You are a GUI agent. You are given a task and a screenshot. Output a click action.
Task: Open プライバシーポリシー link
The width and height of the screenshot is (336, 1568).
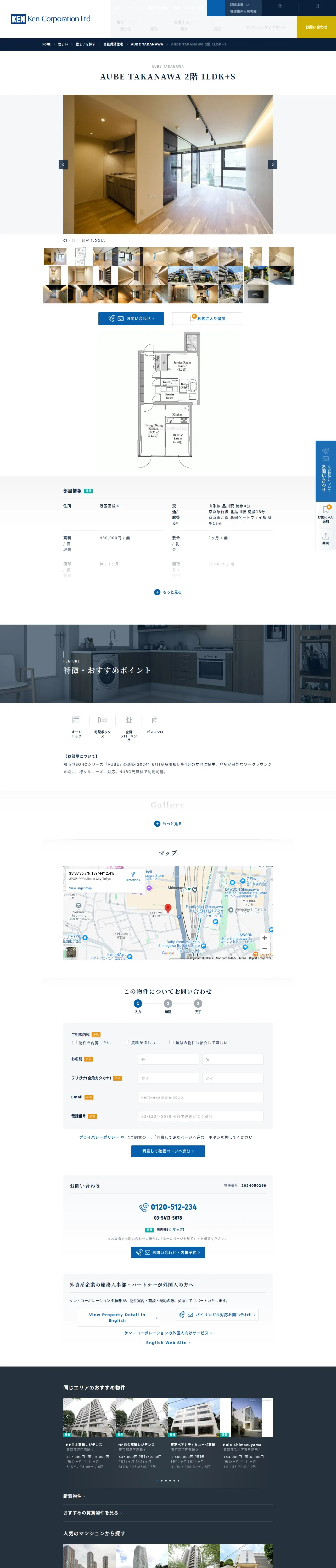coord(101,1137)
